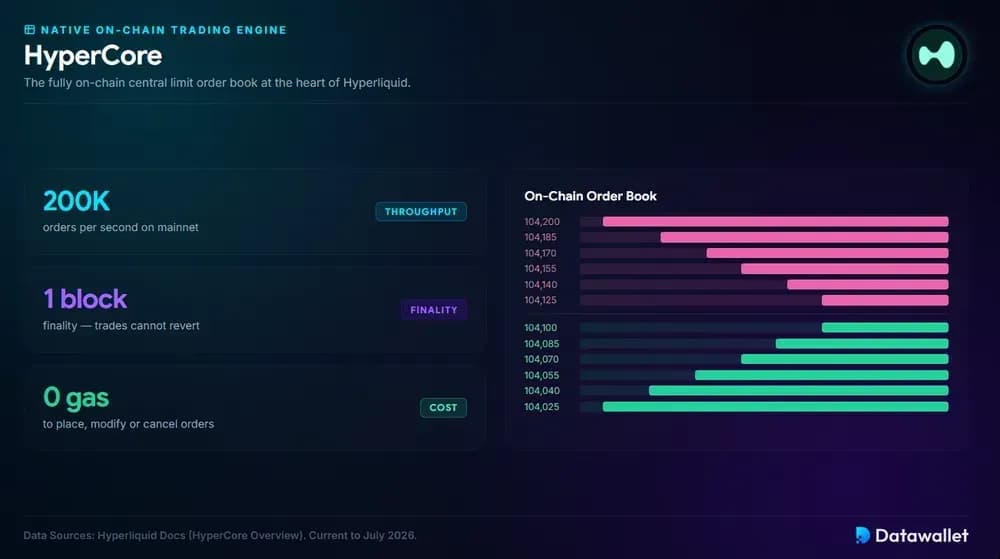Click the On-Chain Order Book heading
The image size is (1000, 559).
click(x=591, y=196)
